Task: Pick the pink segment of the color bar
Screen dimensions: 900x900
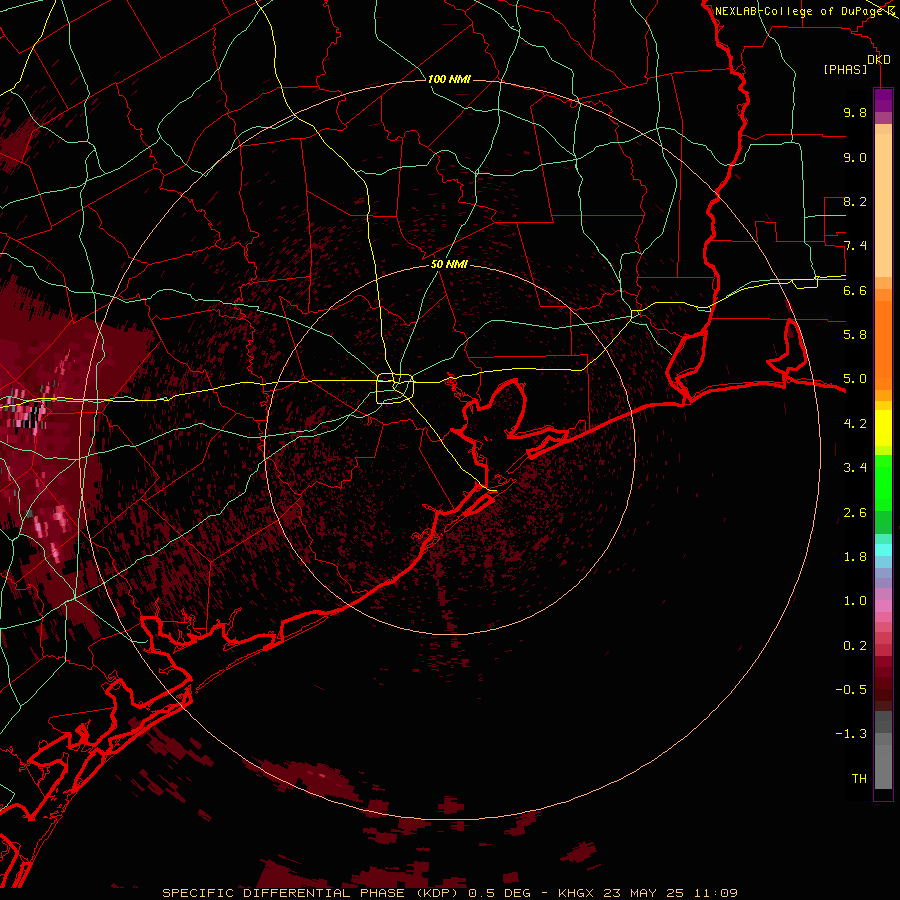Action: click(x=883, y=606)
